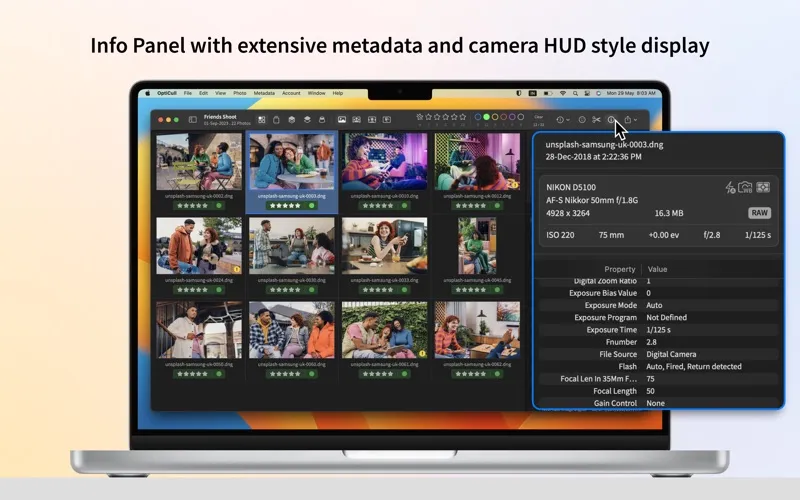
Task: Open the Apple menu
Action: point(148,93)
